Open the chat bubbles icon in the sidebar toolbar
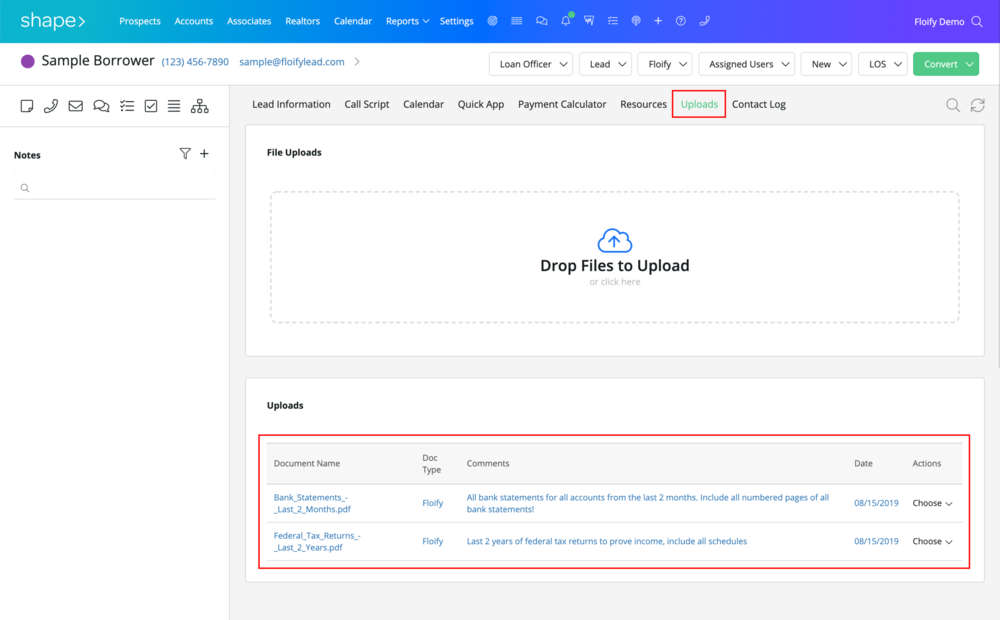Screen dimensions: 1000x620 click(x=101, y=106)
